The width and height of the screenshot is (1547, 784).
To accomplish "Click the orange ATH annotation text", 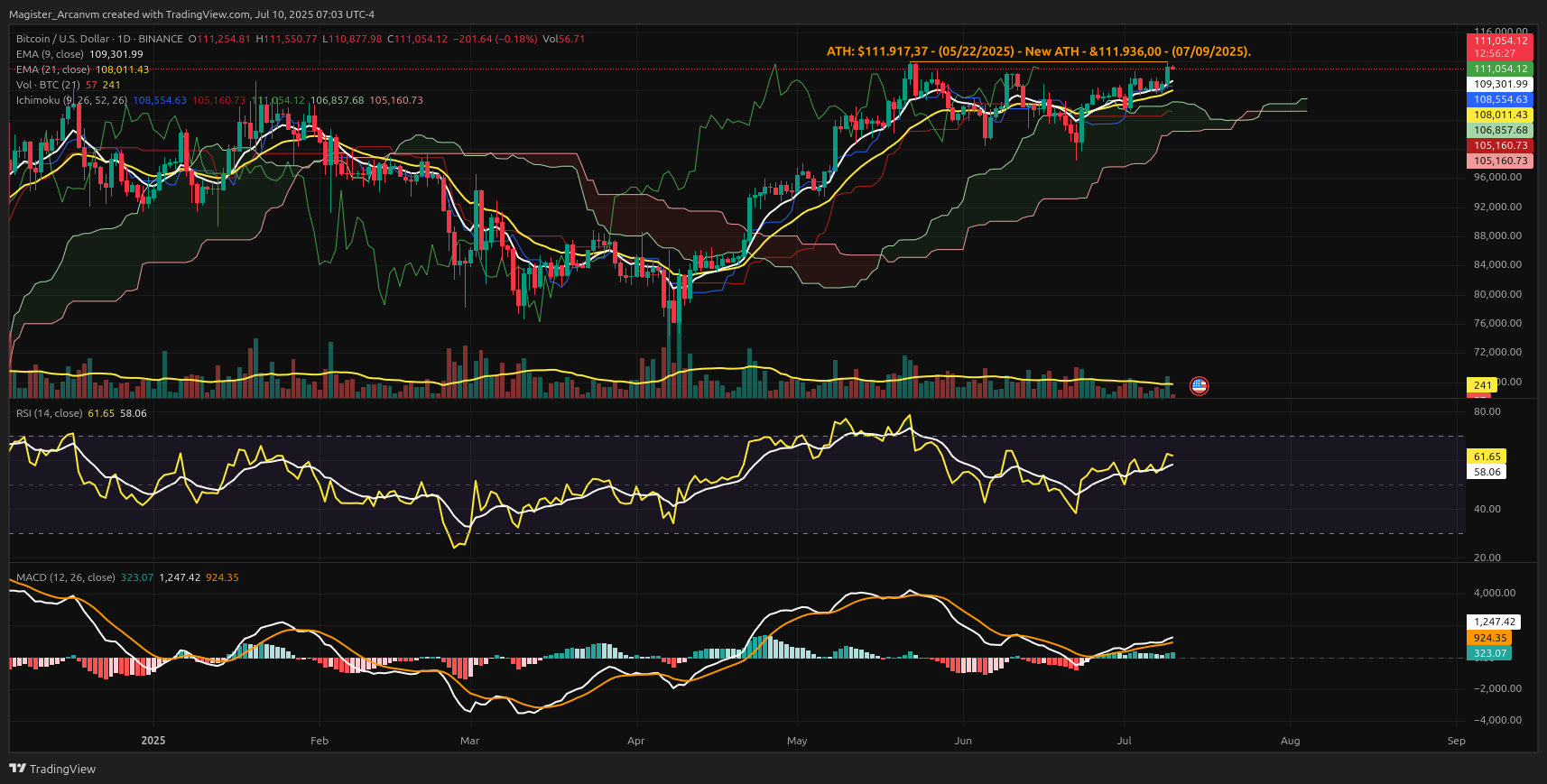I will click(1039, 51).
